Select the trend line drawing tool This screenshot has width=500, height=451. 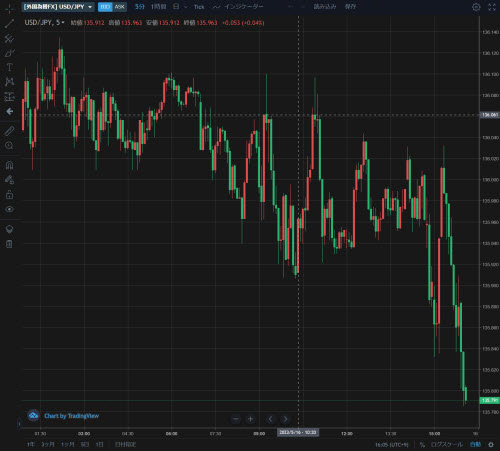tap(9, 23)
